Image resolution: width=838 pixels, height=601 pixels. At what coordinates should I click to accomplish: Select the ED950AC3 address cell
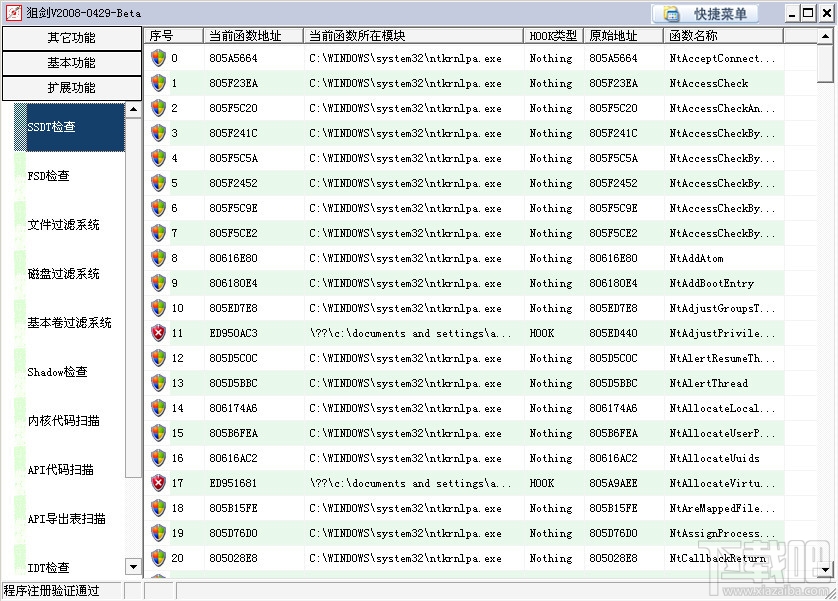tap(234, 333)
